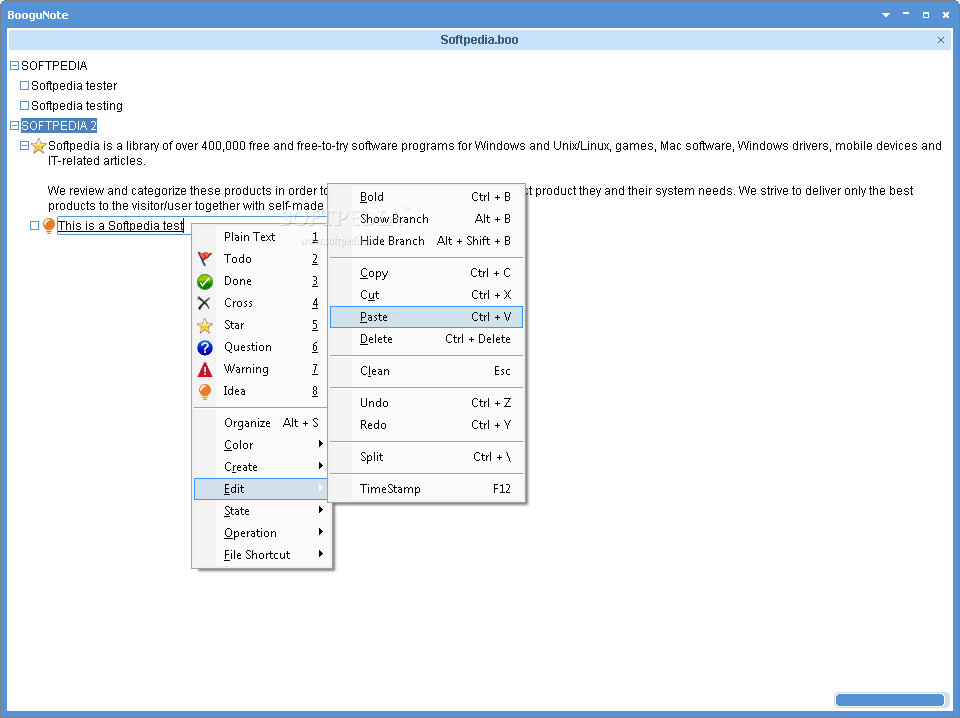Collapse the starred Softpedia paragraph node
Viewport: 960px width, 718px height.
tap(24, 146)
